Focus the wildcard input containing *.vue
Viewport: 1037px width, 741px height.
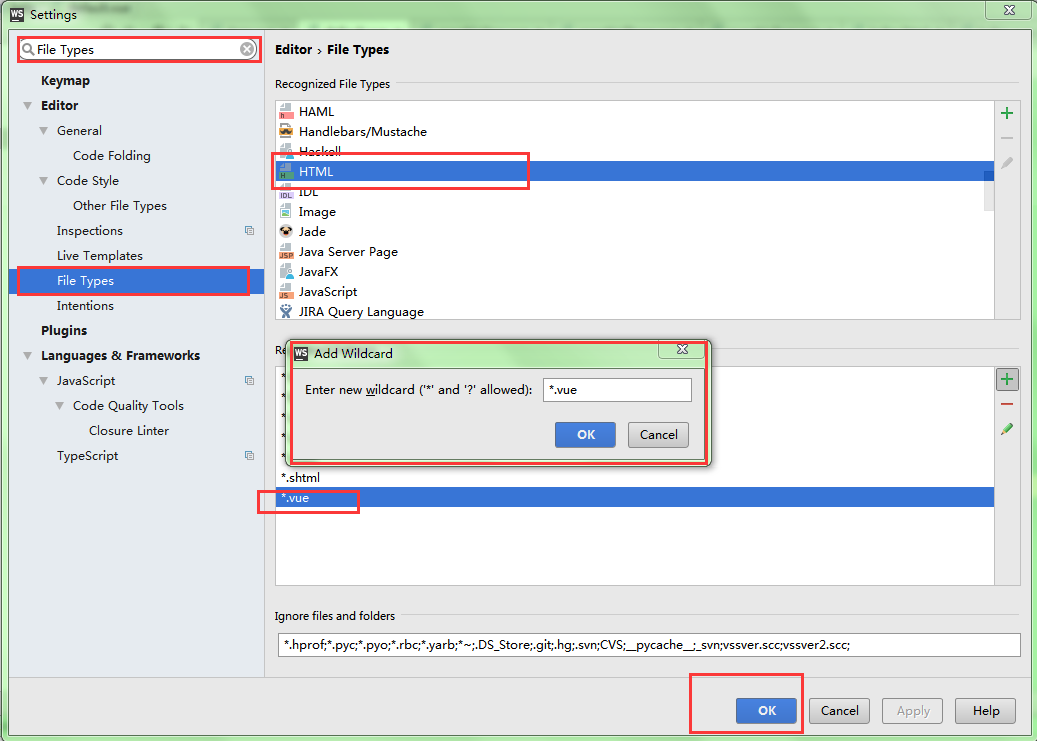tap(617, 390)
